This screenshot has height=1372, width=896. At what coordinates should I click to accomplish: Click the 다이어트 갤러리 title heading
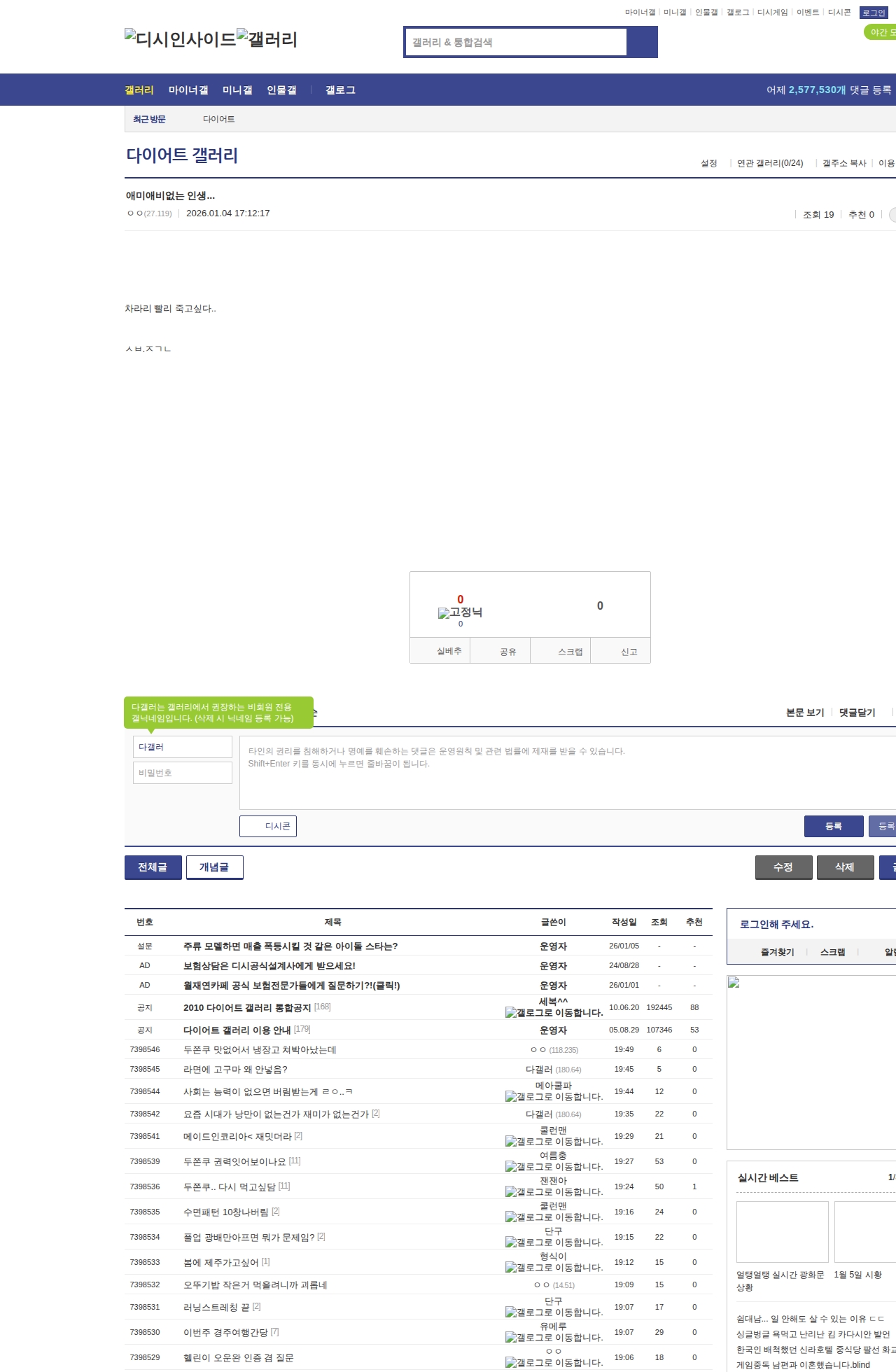tap(182, 155)
